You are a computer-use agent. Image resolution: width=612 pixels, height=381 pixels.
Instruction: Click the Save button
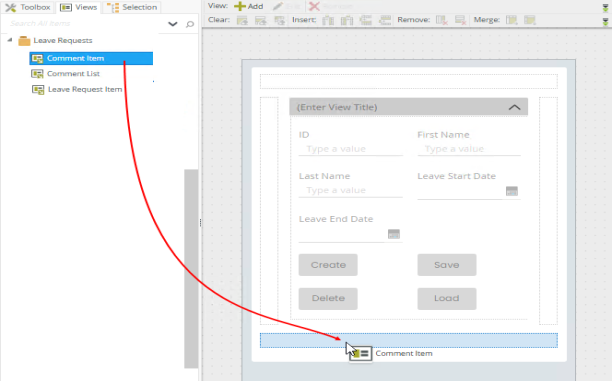tap(447, 265)
